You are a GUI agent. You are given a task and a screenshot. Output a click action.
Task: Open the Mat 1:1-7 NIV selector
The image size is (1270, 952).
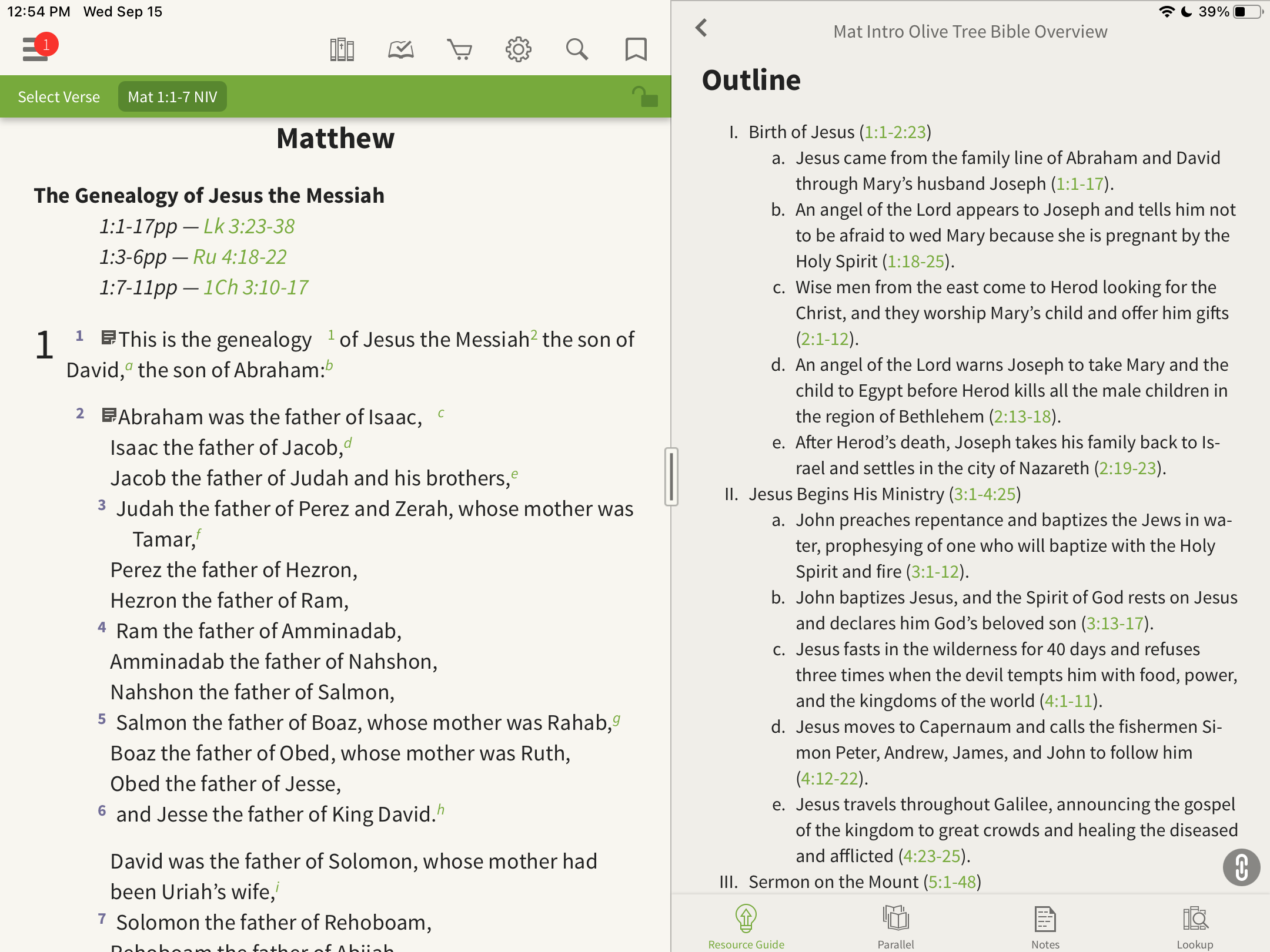point(172,97)
